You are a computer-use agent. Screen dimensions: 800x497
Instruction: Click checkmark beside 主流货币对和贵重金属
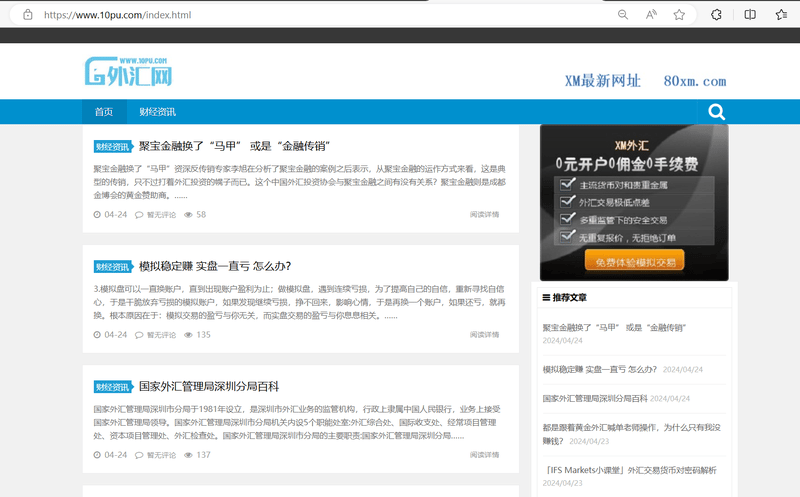click(567, 184)
